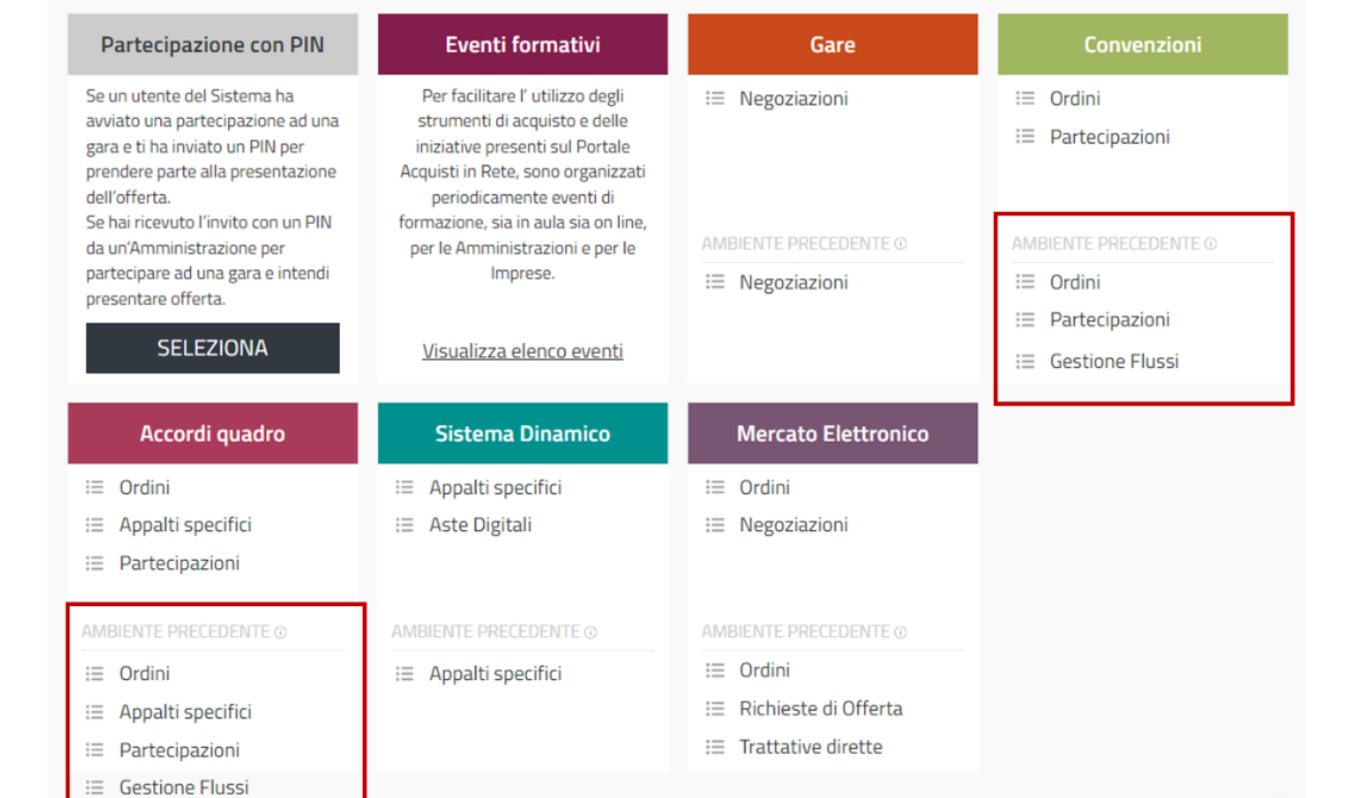Go to Richieste di Offerta
The width and height of the screenshot is (1347, 798).
[x=820, y=709]
